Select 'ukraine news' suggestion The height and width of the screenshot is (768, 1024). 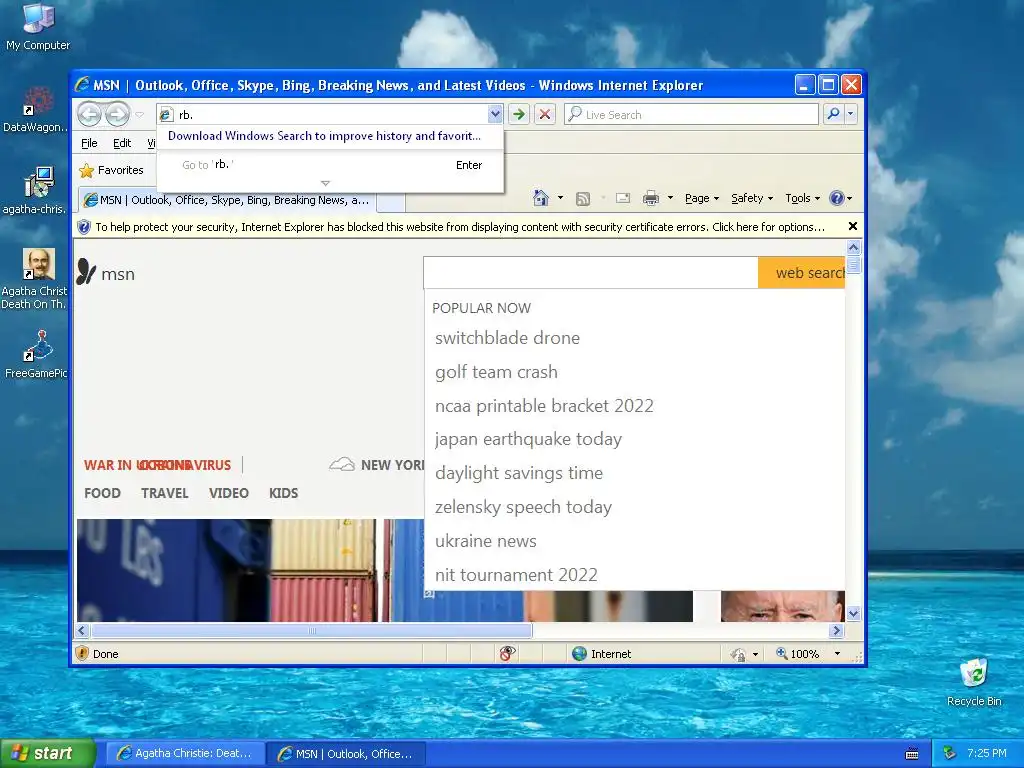coord(486,541)
